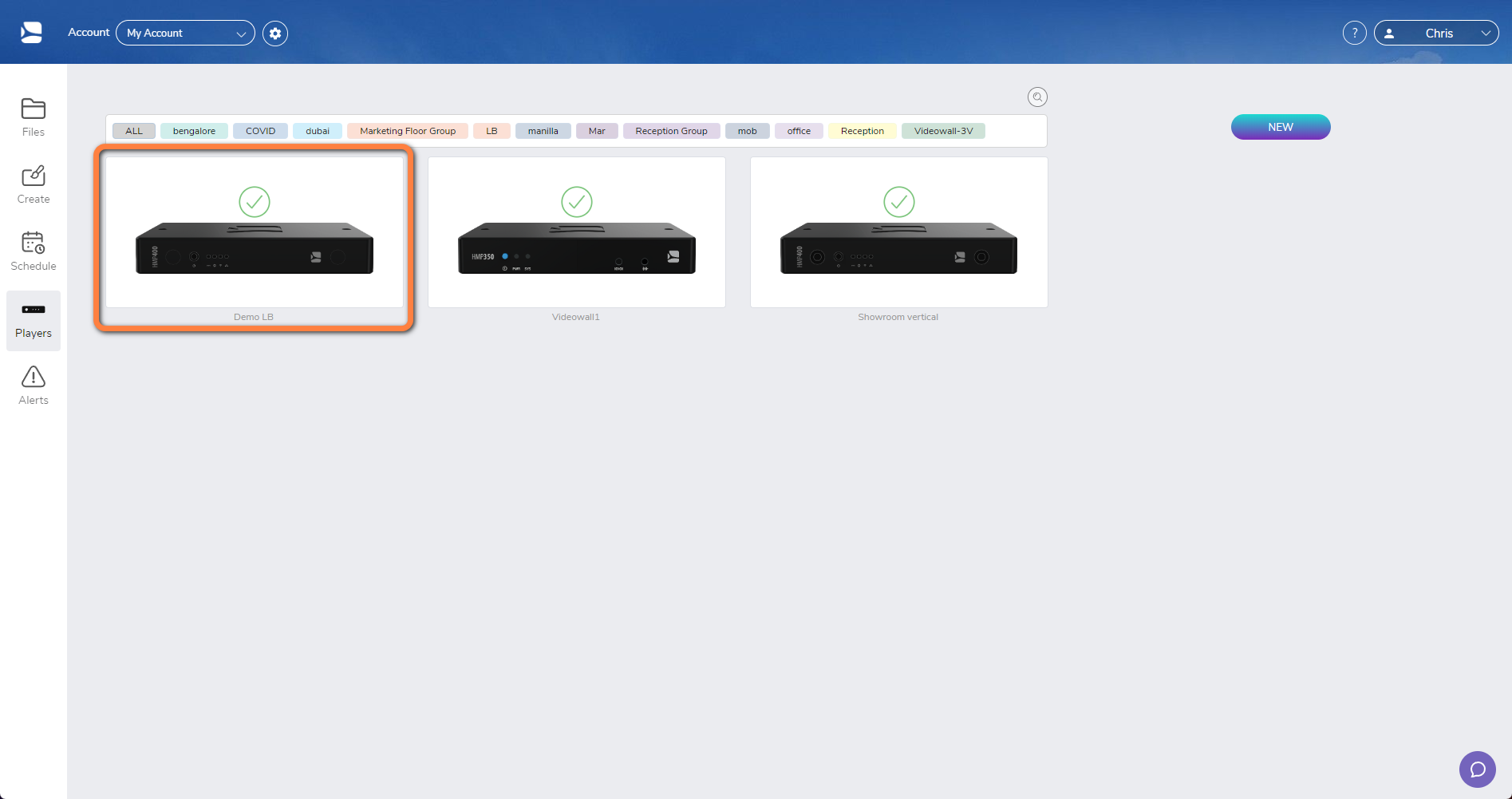Filter players by the ALL tag
The image size is (1512, 799).
tap(134, 131)
